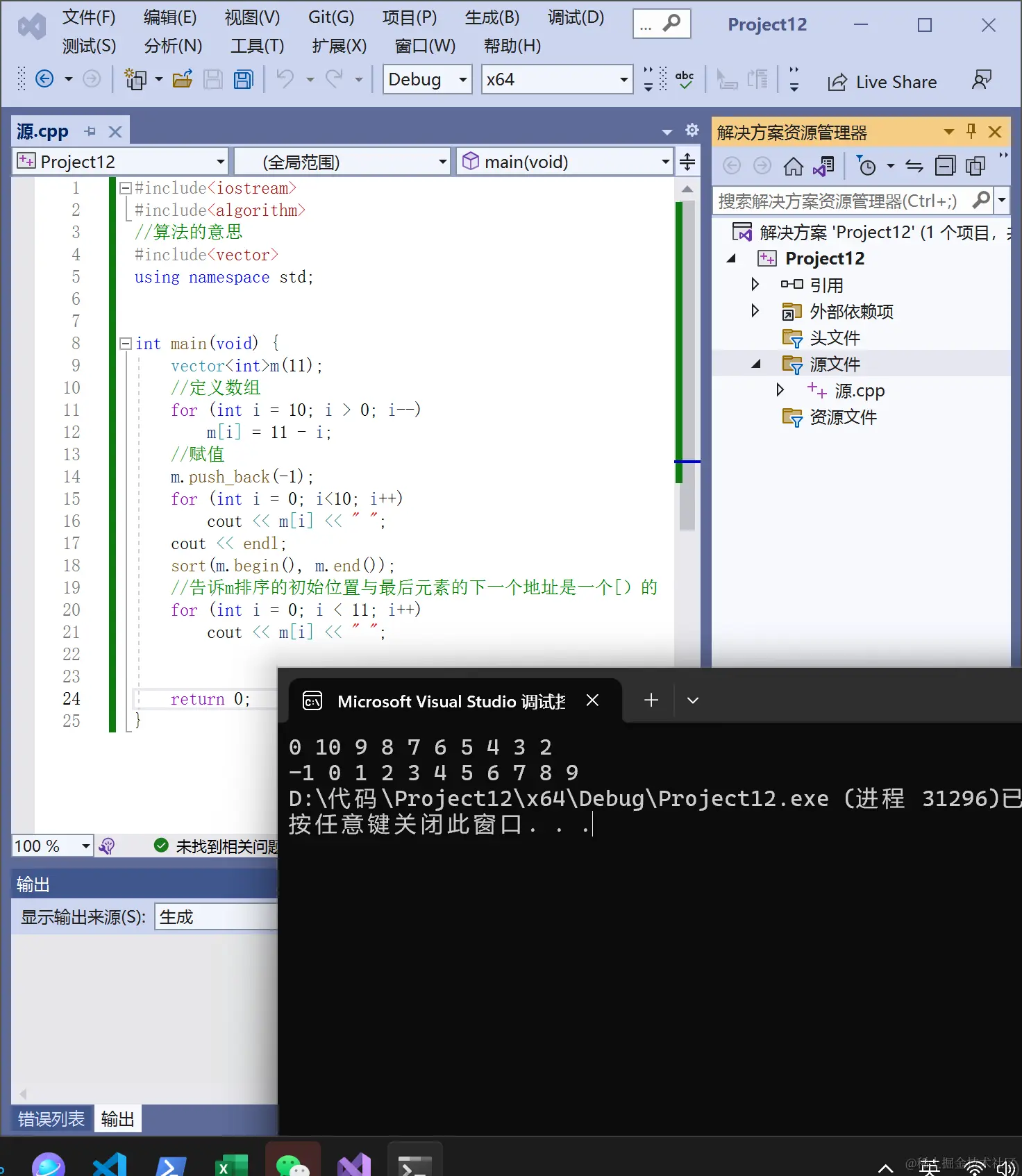The image size is (1022, 1176).
Task: Click the Live Share button
Action: pyautogui.click(x=882, y=82)
